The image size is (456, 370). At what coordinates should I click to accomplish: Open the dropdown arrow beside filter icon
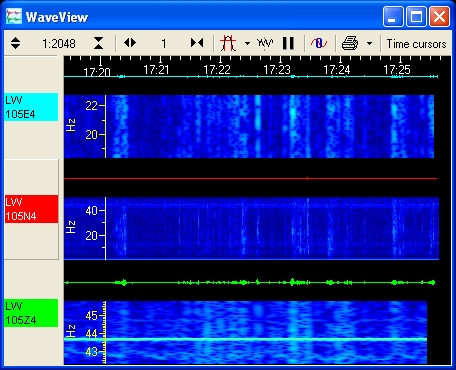pyautogui.click(x=247, y=43)
